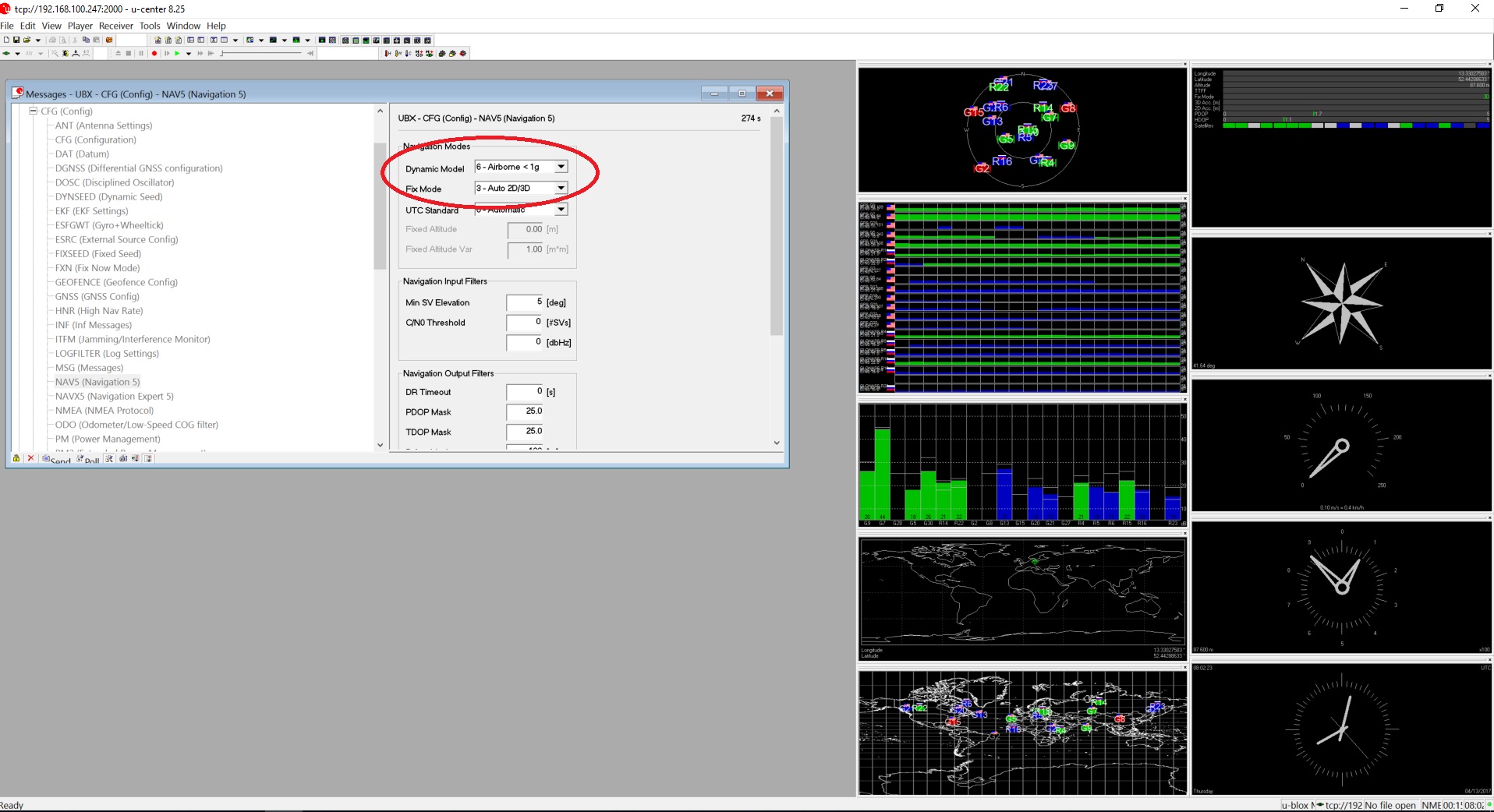Open the dropdown arrow beside Play button
Screen dimensions: 1494x812
(x=189, y=53)
